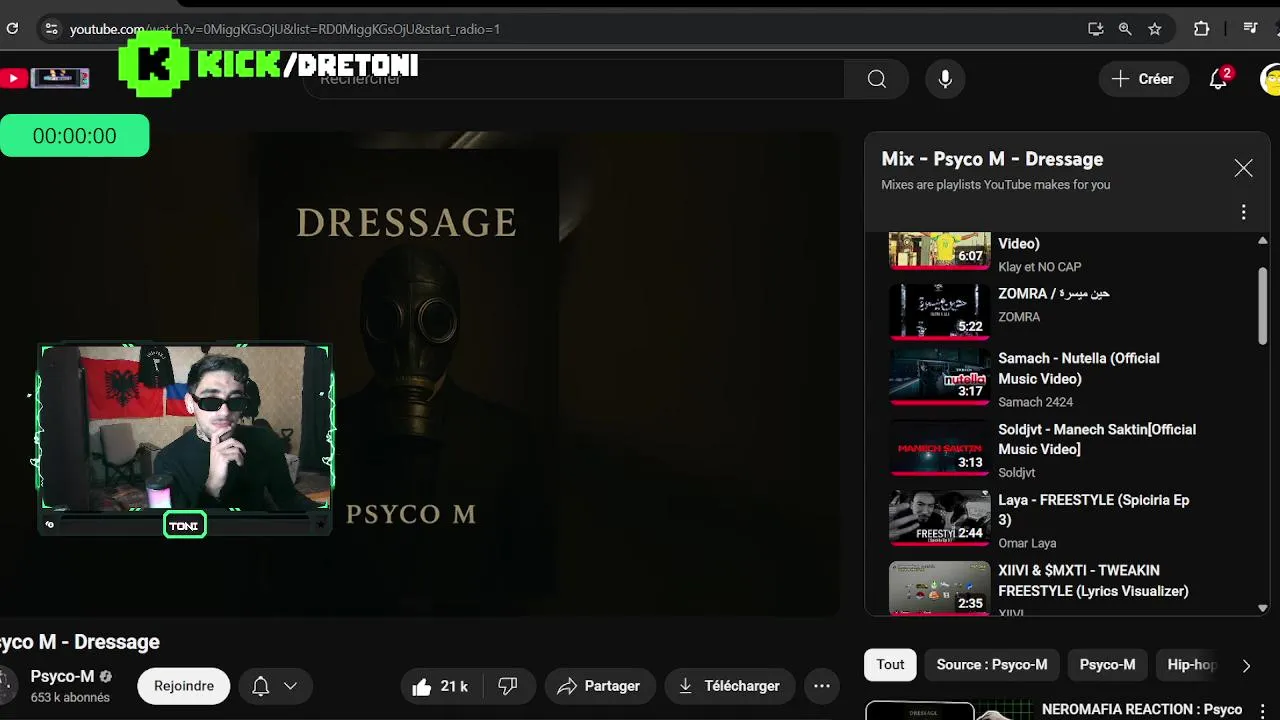Click the playlist scrollbar down arrow
Viewport: 1280px width, 720px height.
pos(1262,607)
